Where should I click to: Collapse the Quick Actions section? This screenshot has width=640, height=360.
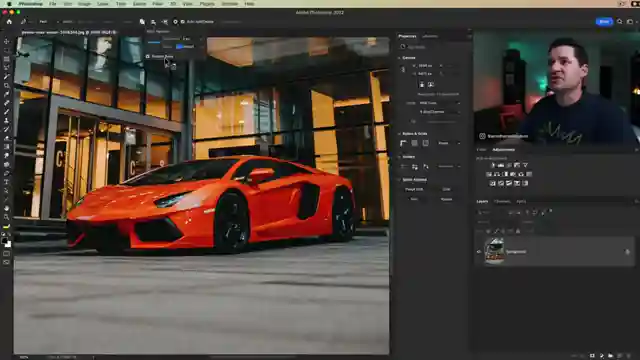coord(400,180)
